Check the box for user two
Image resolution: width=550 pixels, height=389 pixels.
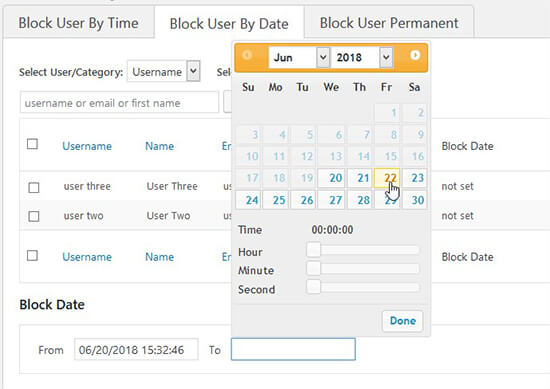coord(34,216)
